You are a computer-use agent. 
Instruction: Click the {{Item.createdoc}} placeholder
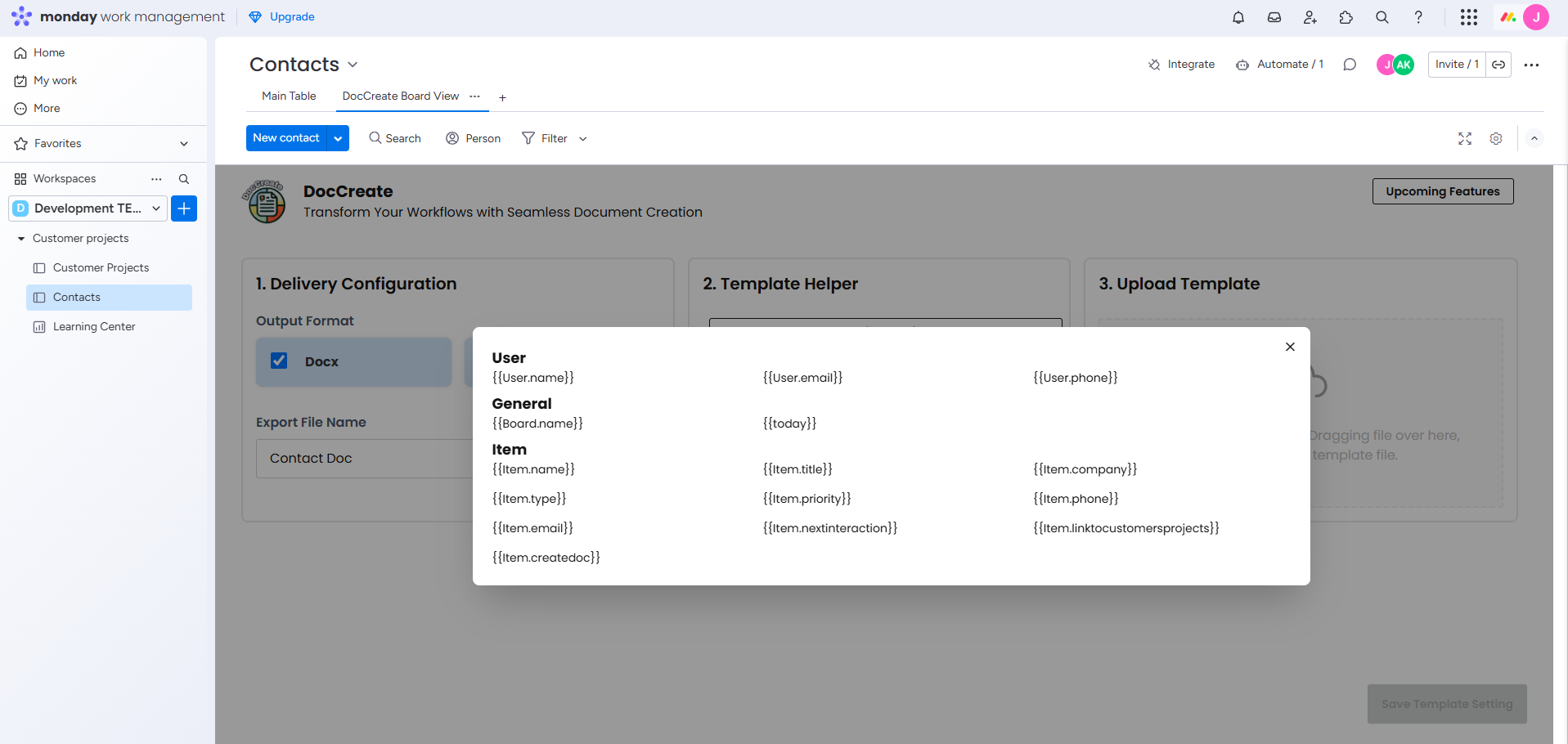(546, 558)
